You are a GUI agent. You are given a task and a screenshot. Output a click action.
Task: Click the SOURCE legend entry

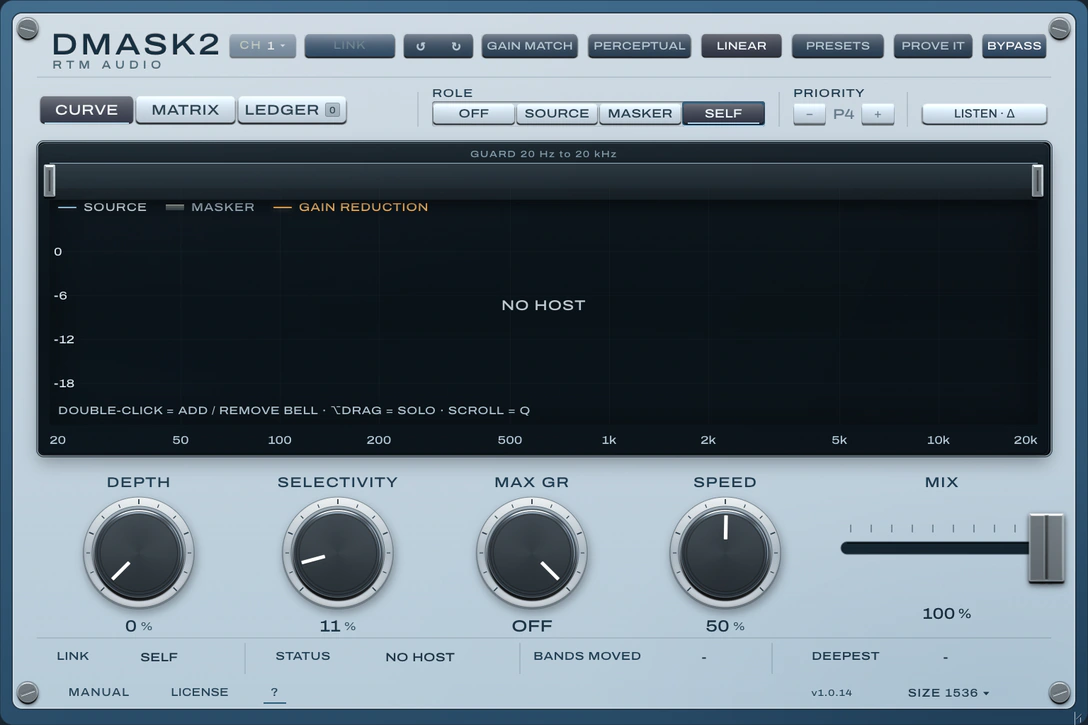pos(103,207)
